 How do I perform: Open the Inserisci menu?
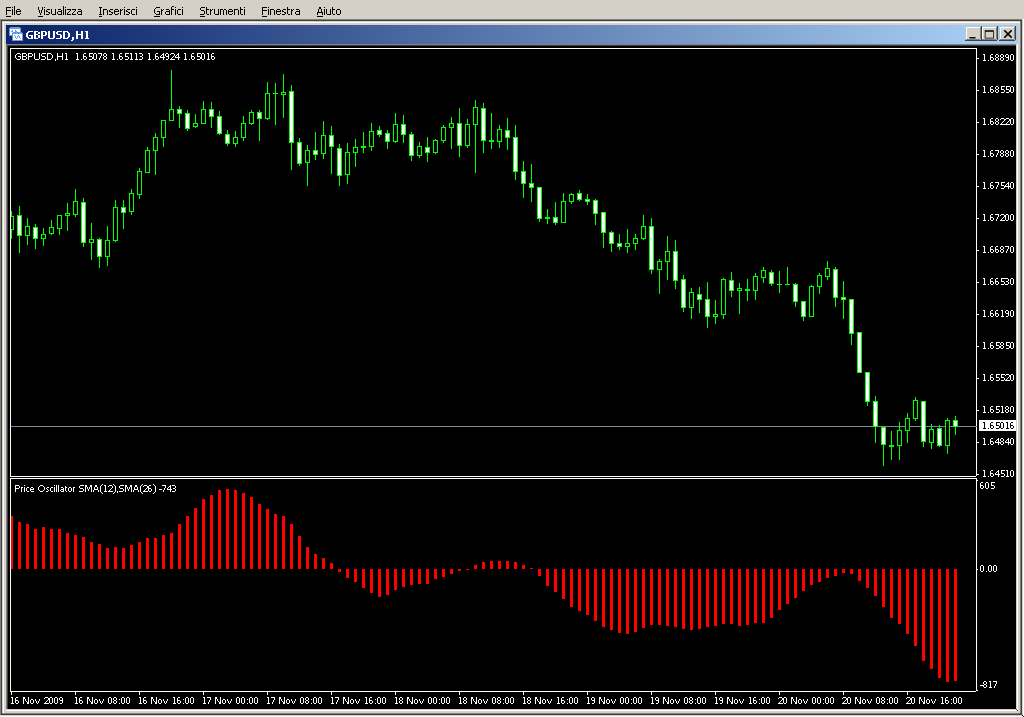[x=118, y=11]
